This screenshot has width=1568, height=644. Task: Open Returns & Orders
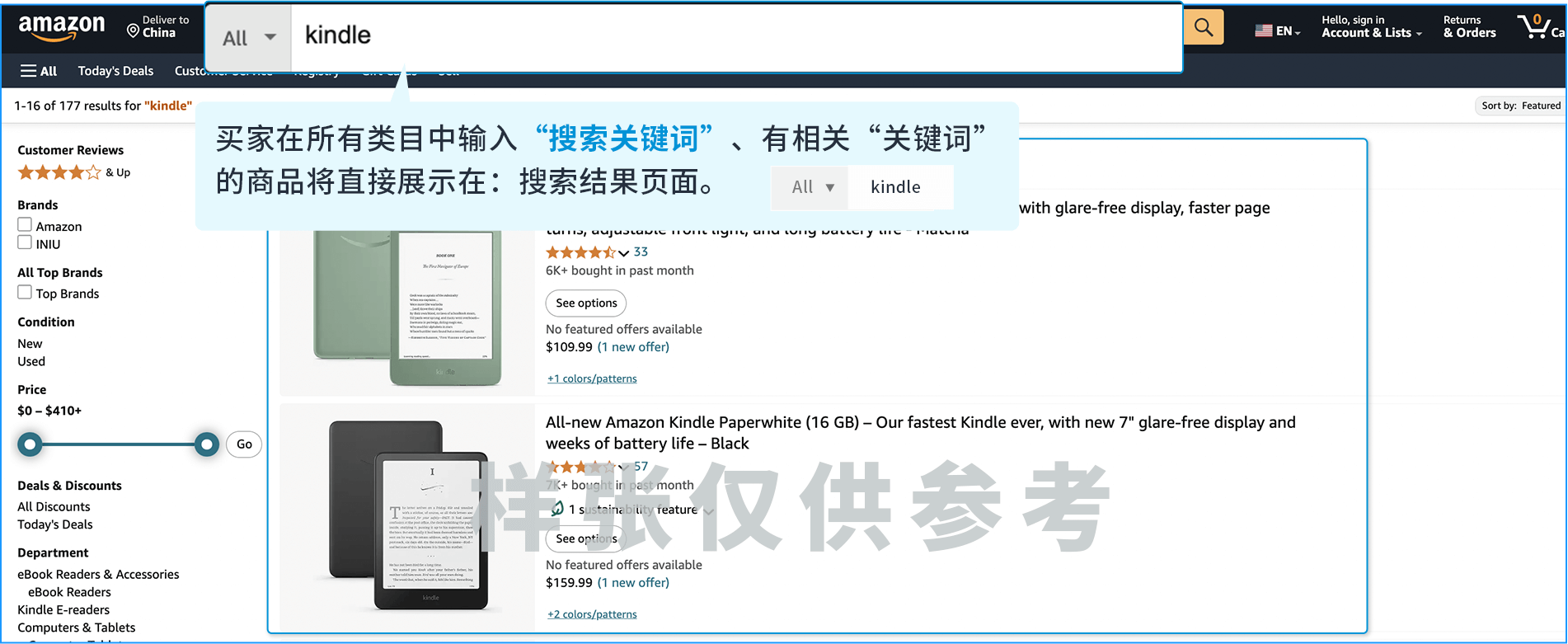click(1468, 27)
